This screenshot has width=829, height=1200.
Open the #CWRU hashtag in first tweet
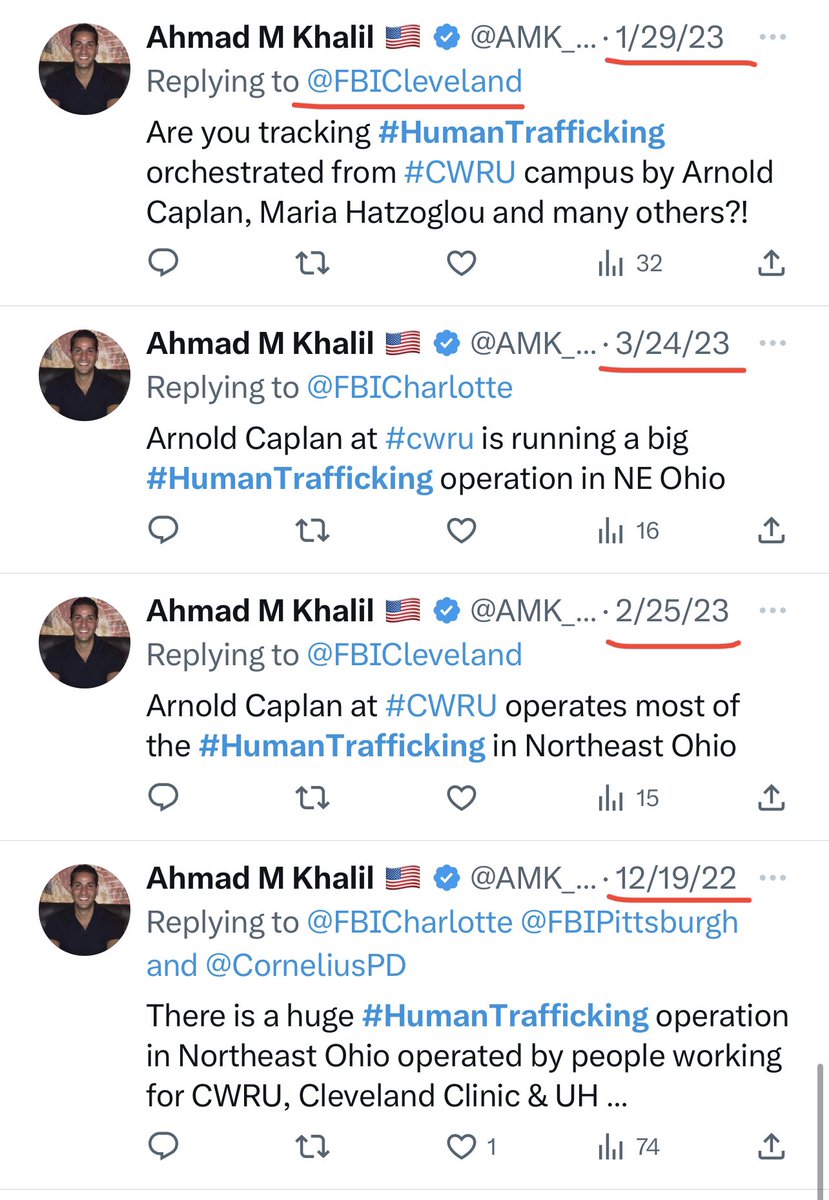coord(460,172)
